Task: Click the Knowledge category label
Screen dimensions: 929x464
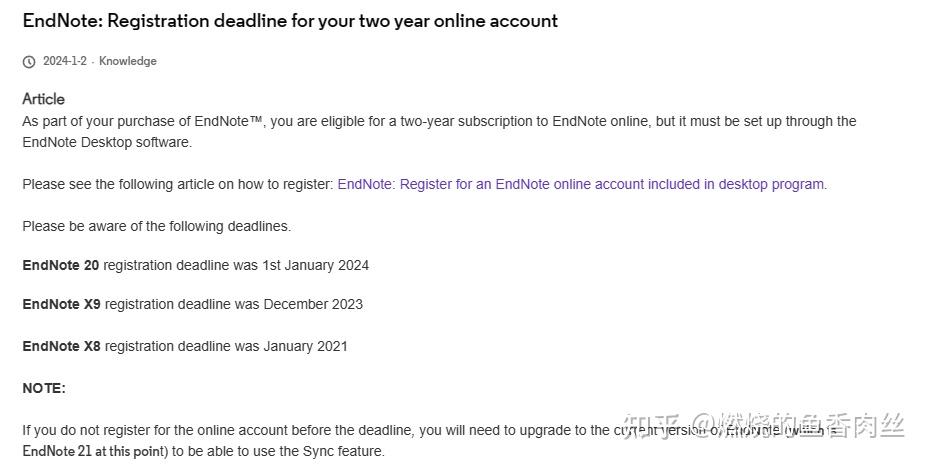Action: (128, 61)
